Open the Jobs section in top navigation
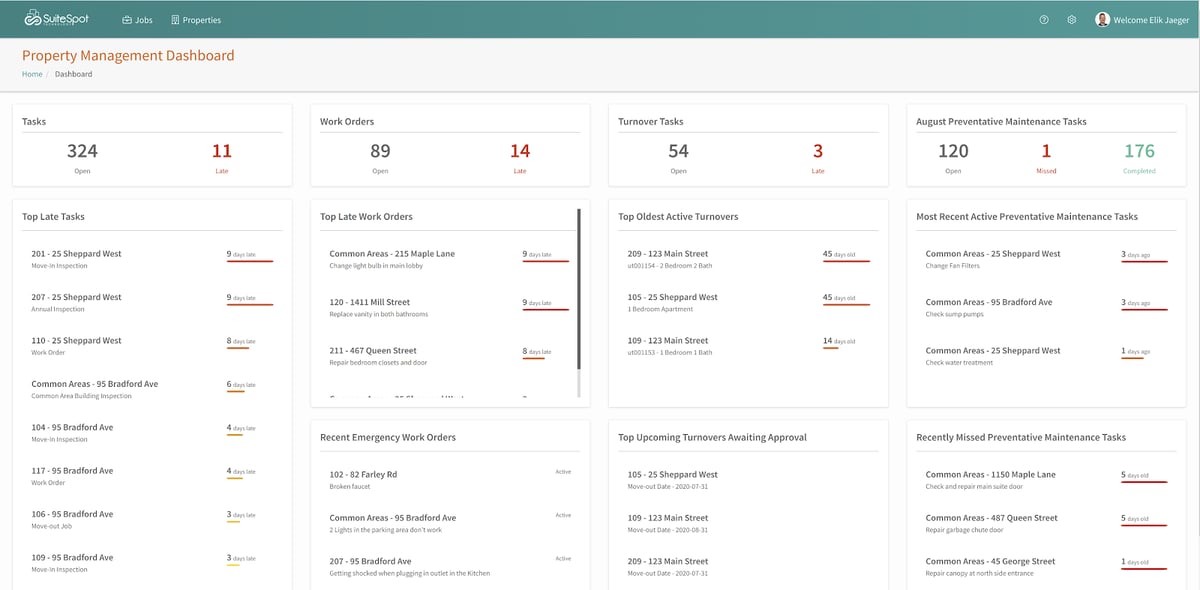The width and height of the screenshot is (1200, 590). (x=142, y=18)
